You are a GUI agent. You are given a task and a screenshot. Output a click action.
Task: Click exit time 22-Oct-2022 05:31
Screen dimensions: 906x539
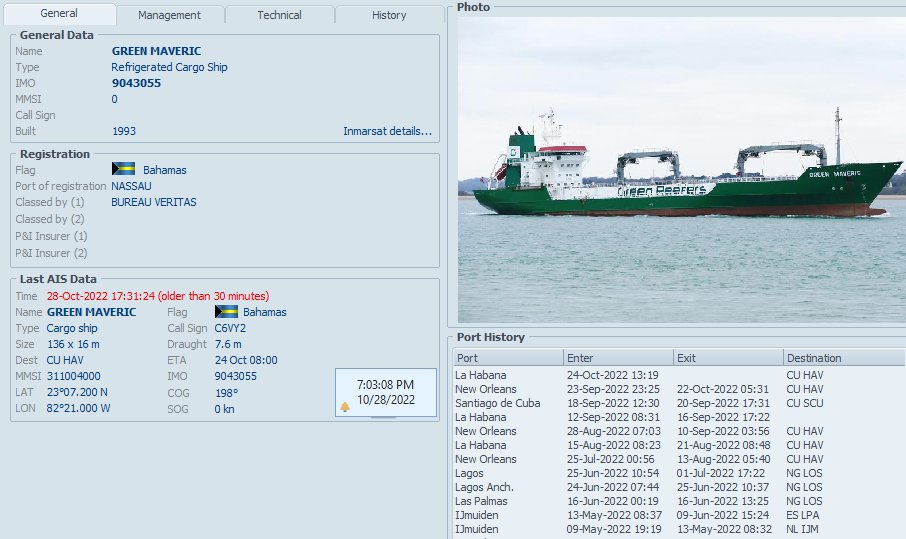coord(723,389)
